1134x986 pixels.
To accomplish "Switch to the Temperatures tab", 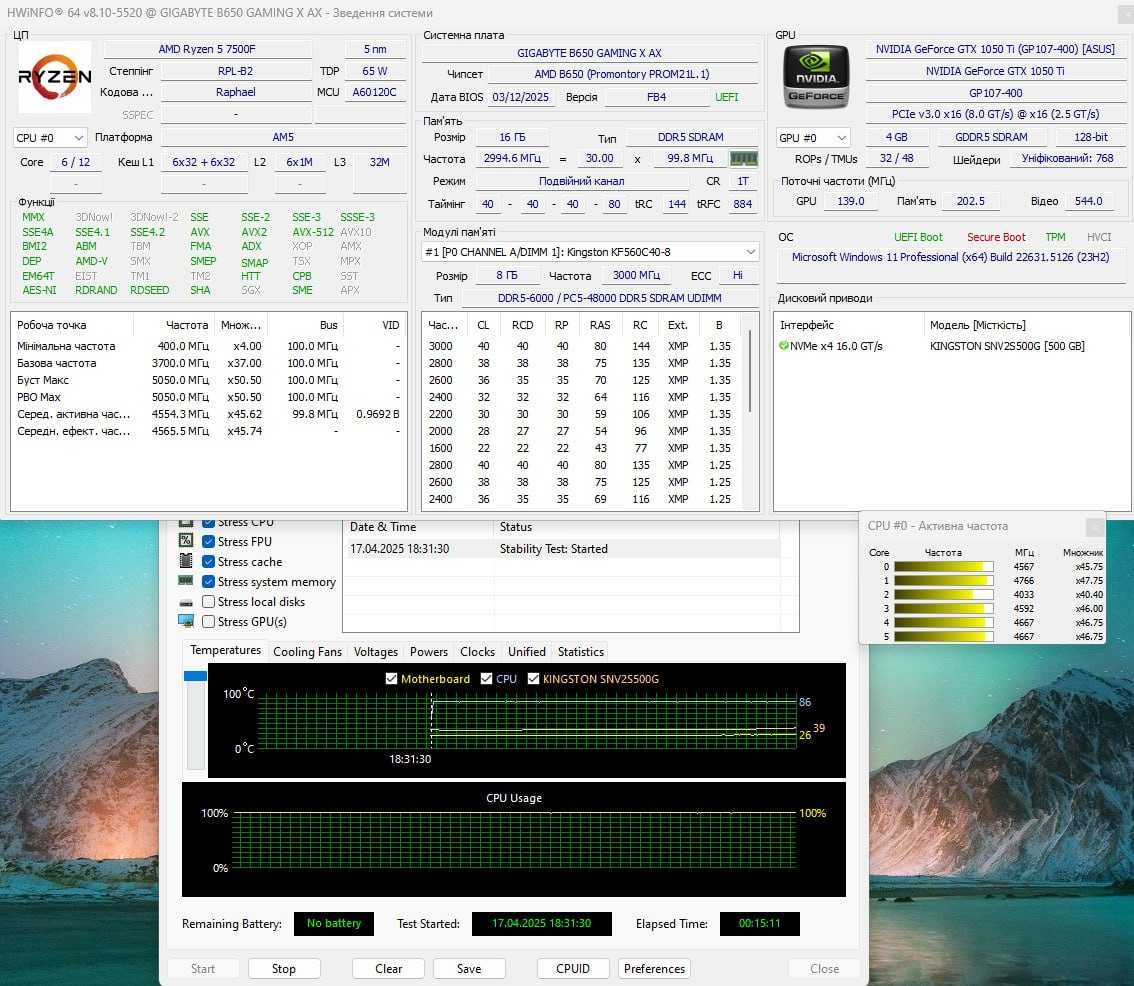I will coord(225,650).
